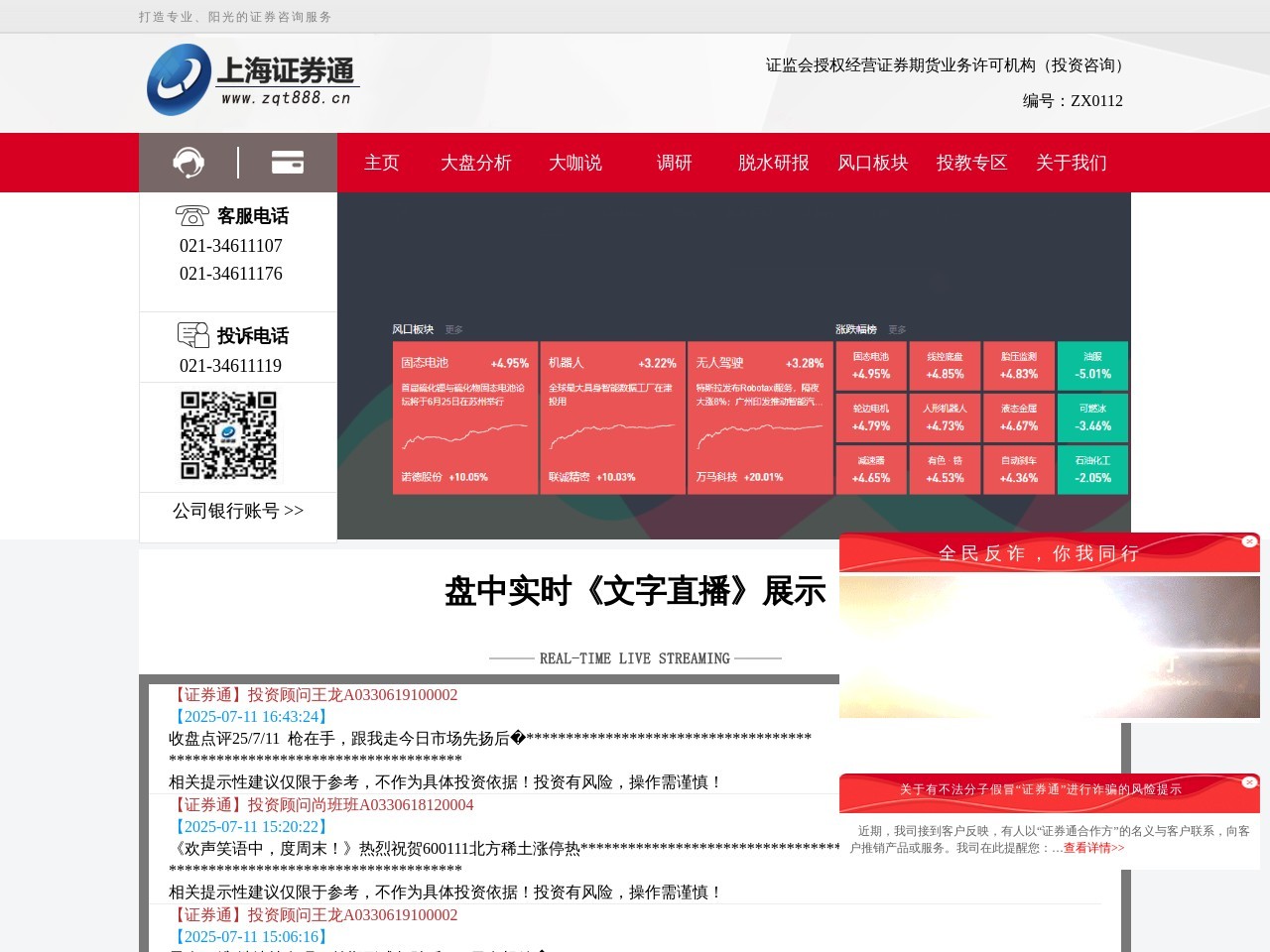Click the WeChat QR code image

click(x=229, y=436)
